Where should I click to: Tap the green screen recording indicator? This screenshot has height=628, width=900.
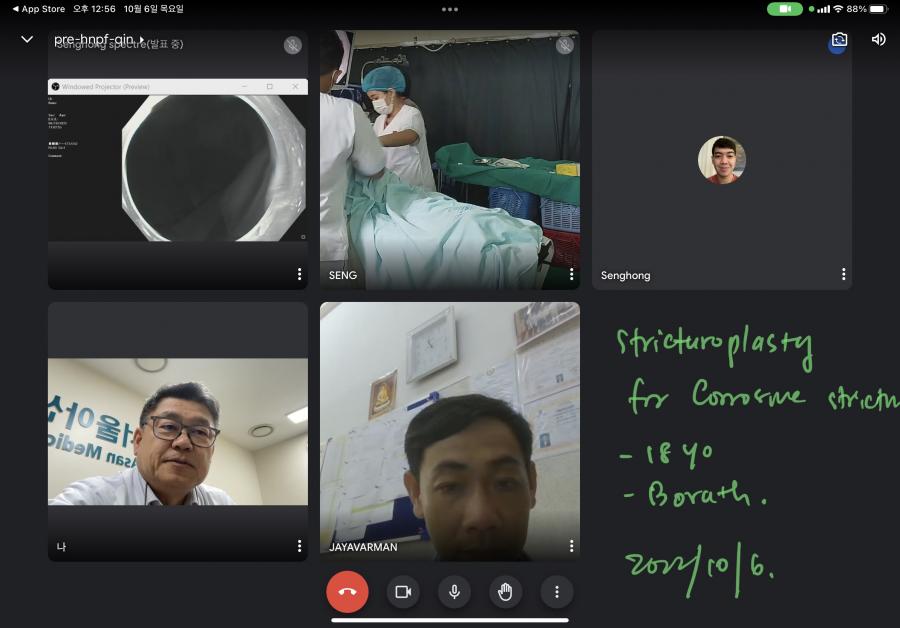click(x=785, y=9)
